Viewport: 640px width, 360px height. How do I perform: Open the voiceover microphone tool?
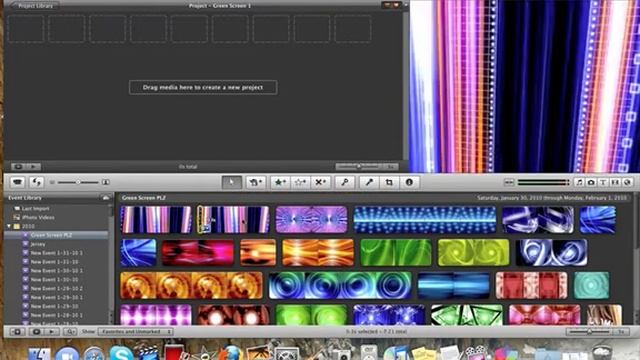[x=369, y=182]
